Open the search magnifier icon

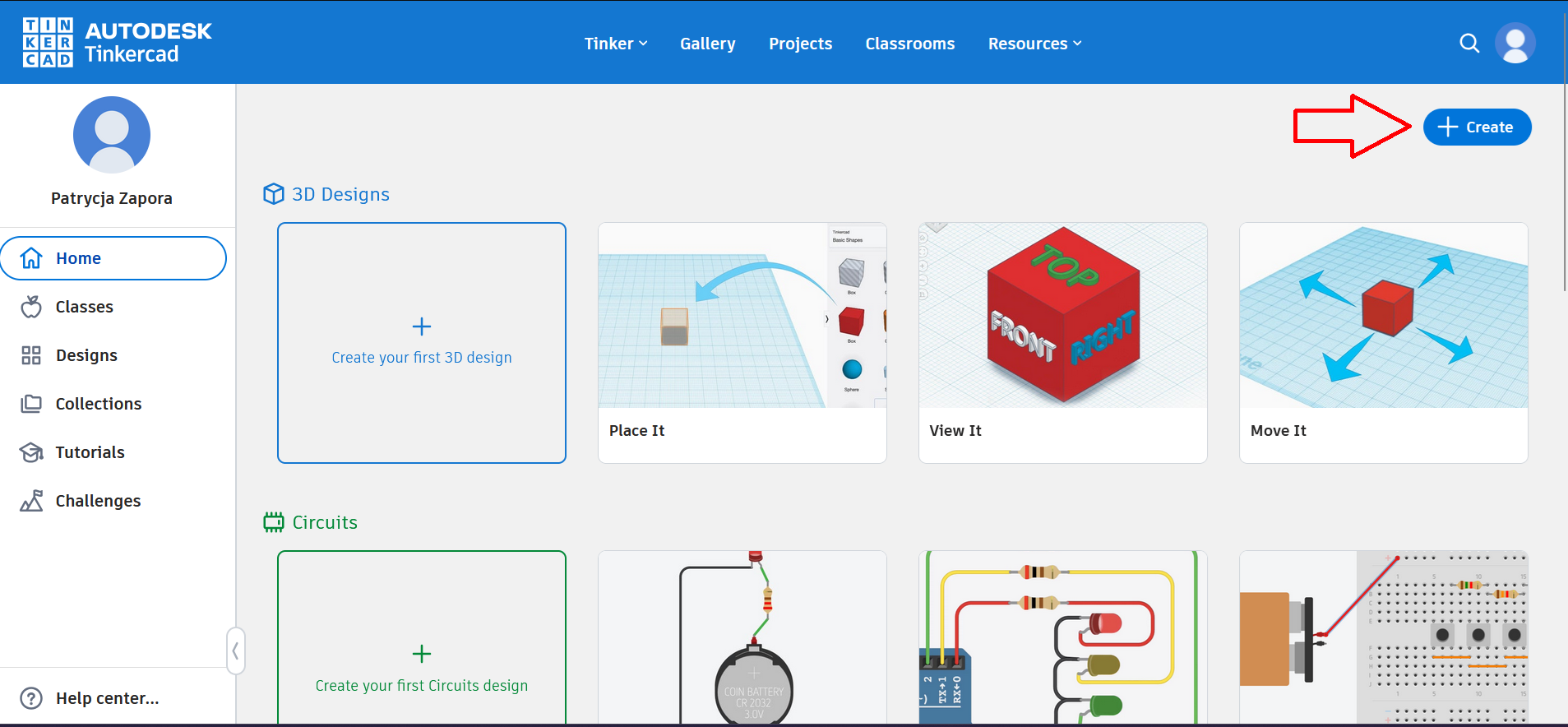click(x=1469, y=44)
